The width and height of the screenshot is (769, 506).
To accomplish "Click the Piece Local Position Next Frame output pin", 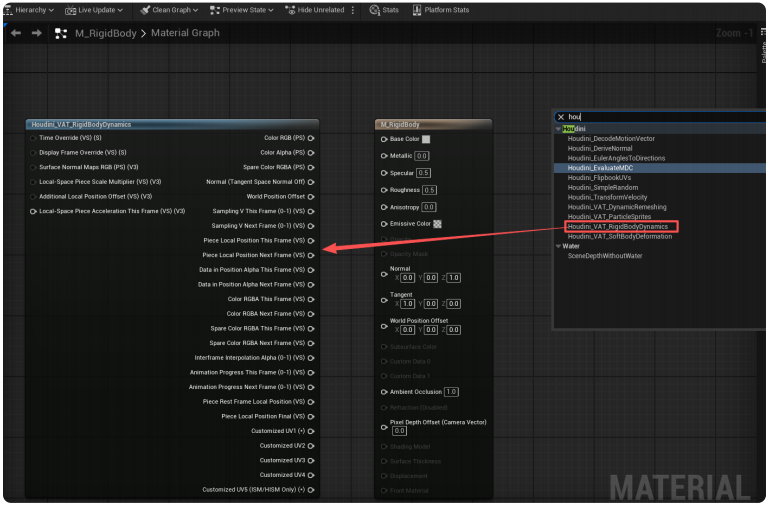I will click(x=311, y=255).
